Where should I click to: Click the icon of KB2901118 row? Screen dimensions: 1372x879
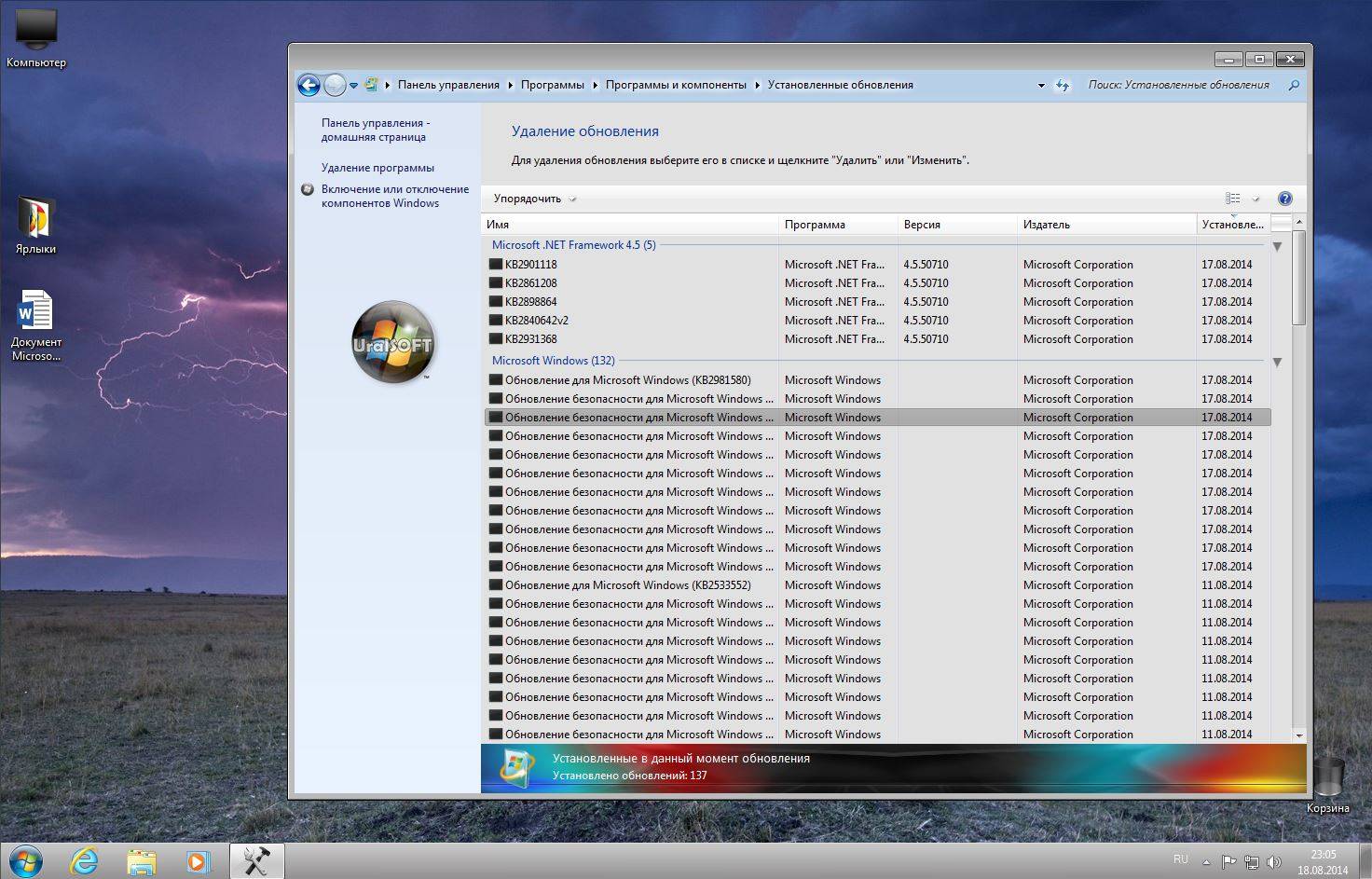496,265
